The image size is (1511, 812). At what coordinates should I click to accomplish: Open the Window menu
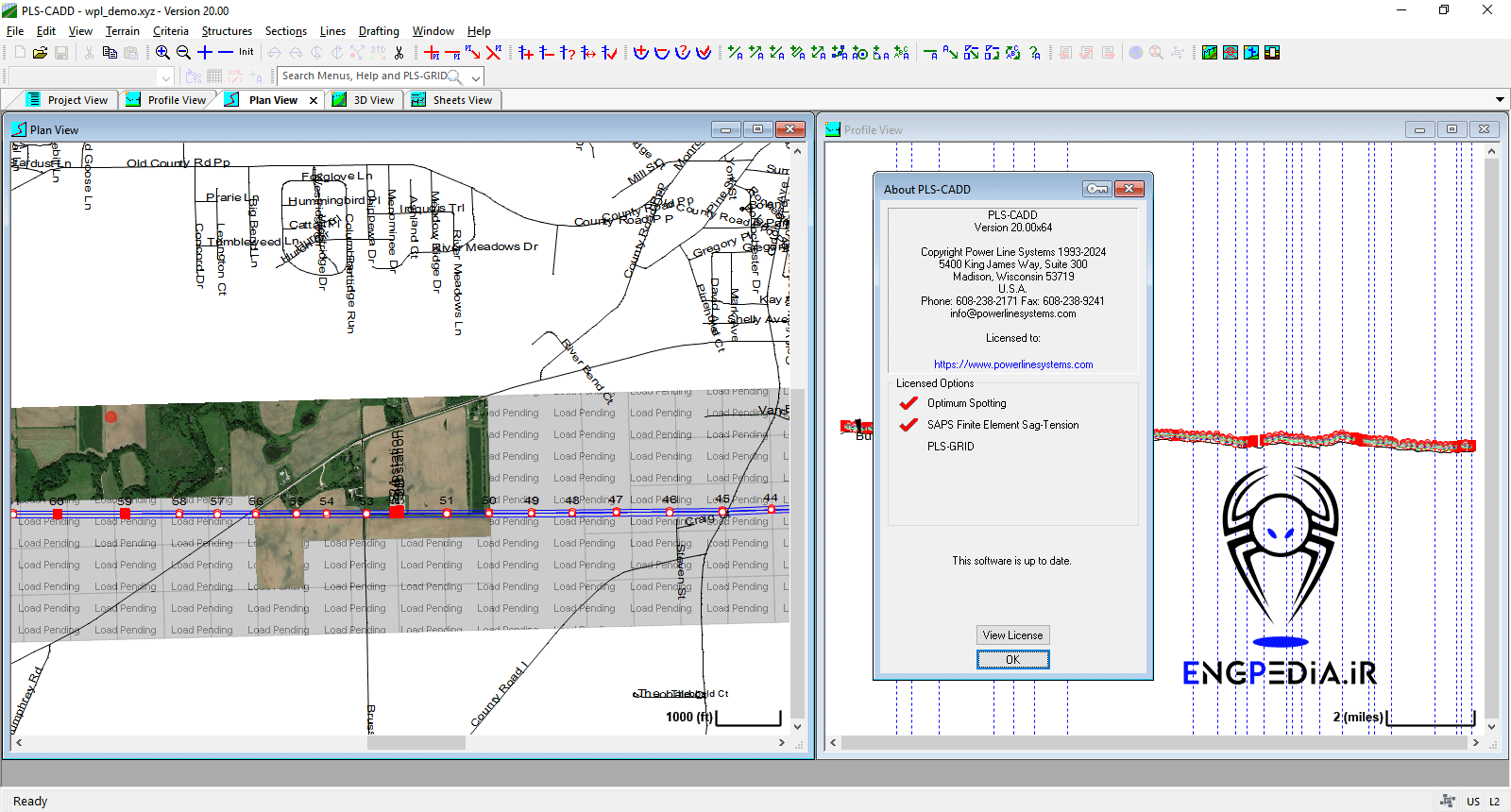(x=433, y=31)
